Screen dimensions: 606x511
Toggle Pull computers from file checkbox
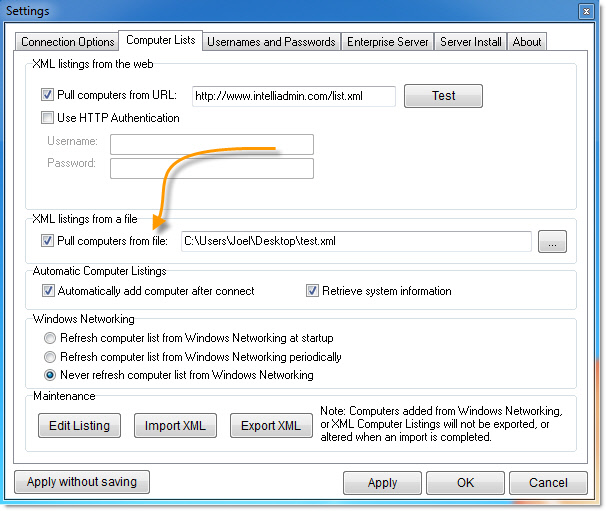click(x=47, y=241)
